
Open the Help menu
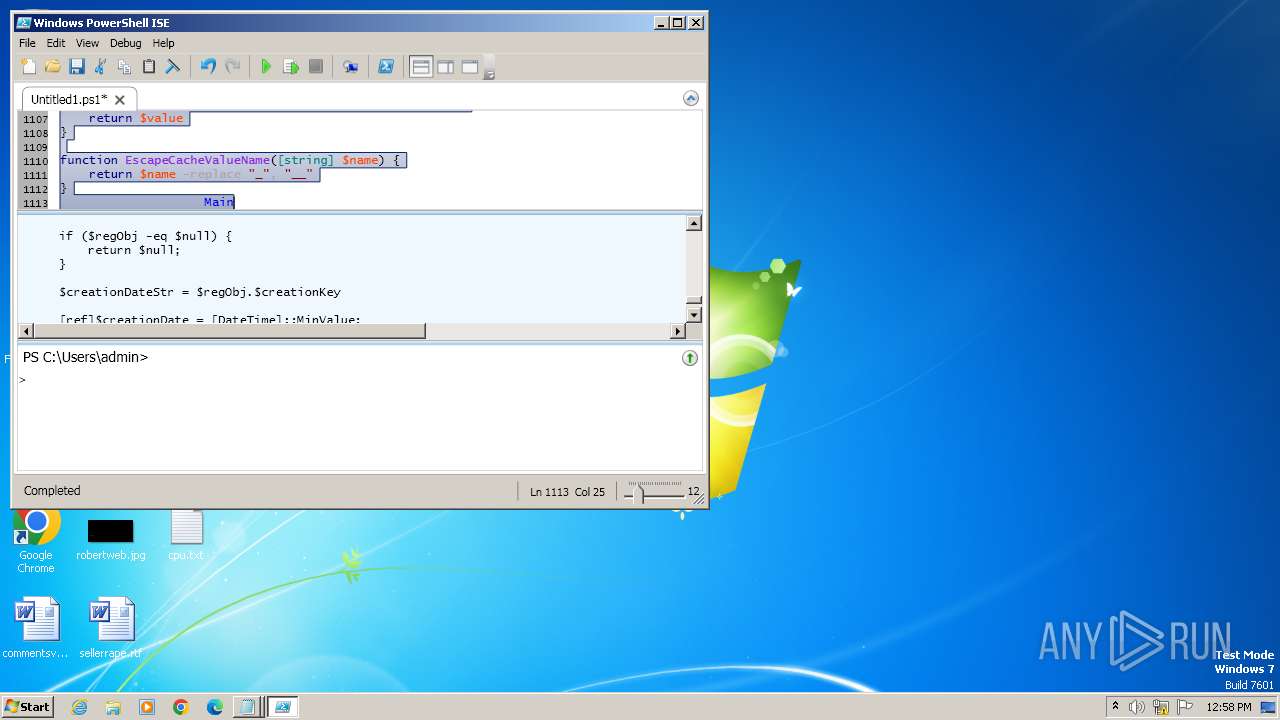tap(164, 43)
